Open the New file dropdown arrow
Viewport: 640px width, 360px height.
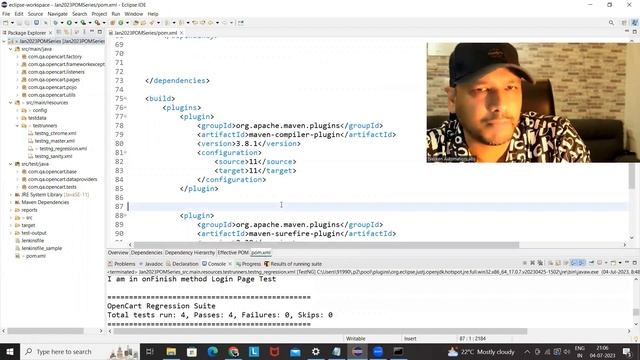point(12,23)
